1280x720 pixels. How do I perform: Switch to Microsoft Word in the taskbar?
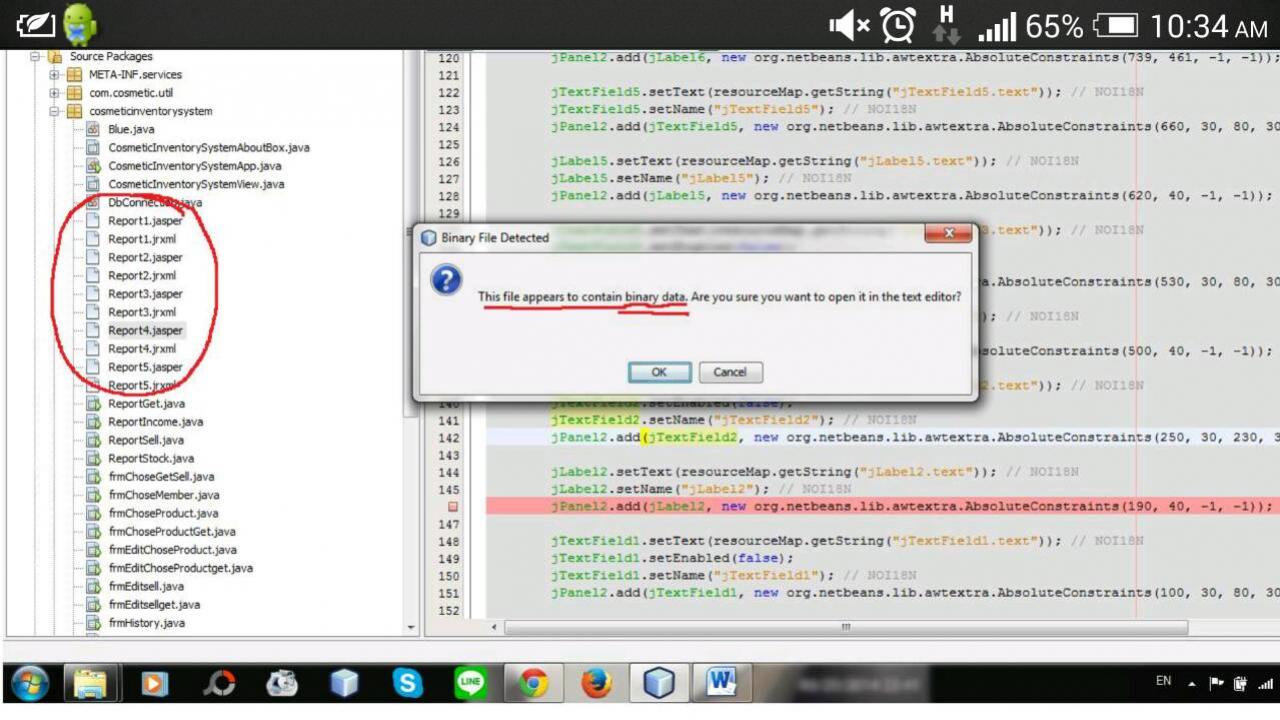722,683
